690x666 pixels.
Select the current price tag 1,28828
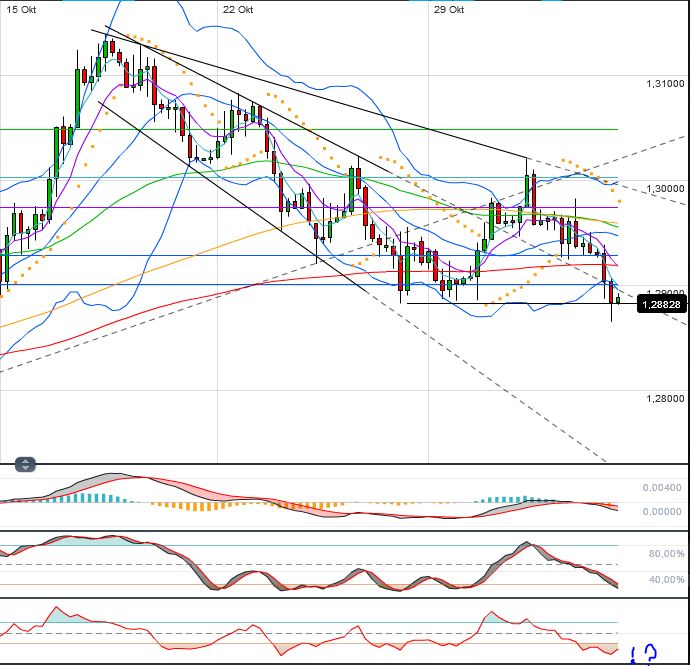661,305
